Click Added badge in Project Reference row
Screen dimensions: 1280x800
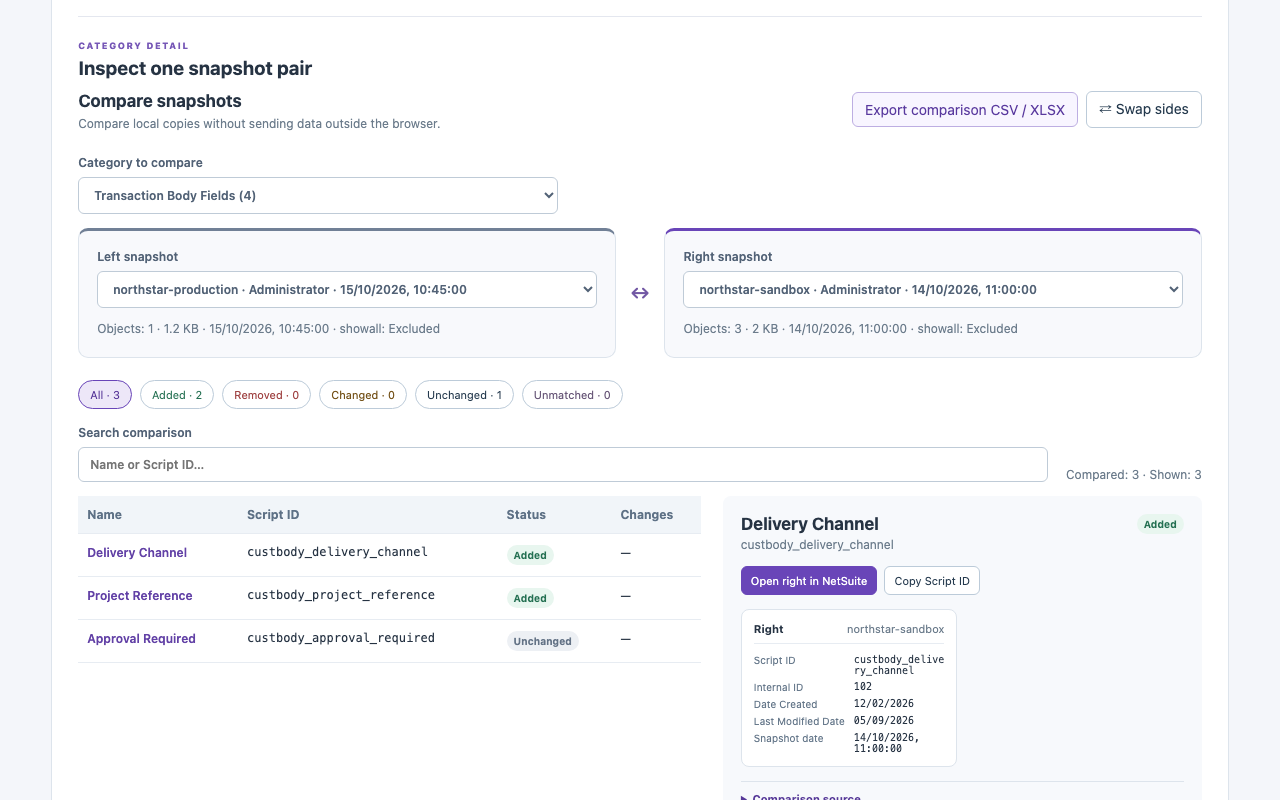coord(530,598)
